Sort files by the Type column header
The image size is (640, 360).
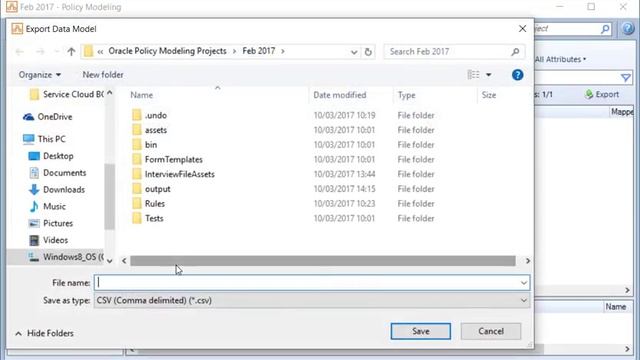click(x=407, y=95)
